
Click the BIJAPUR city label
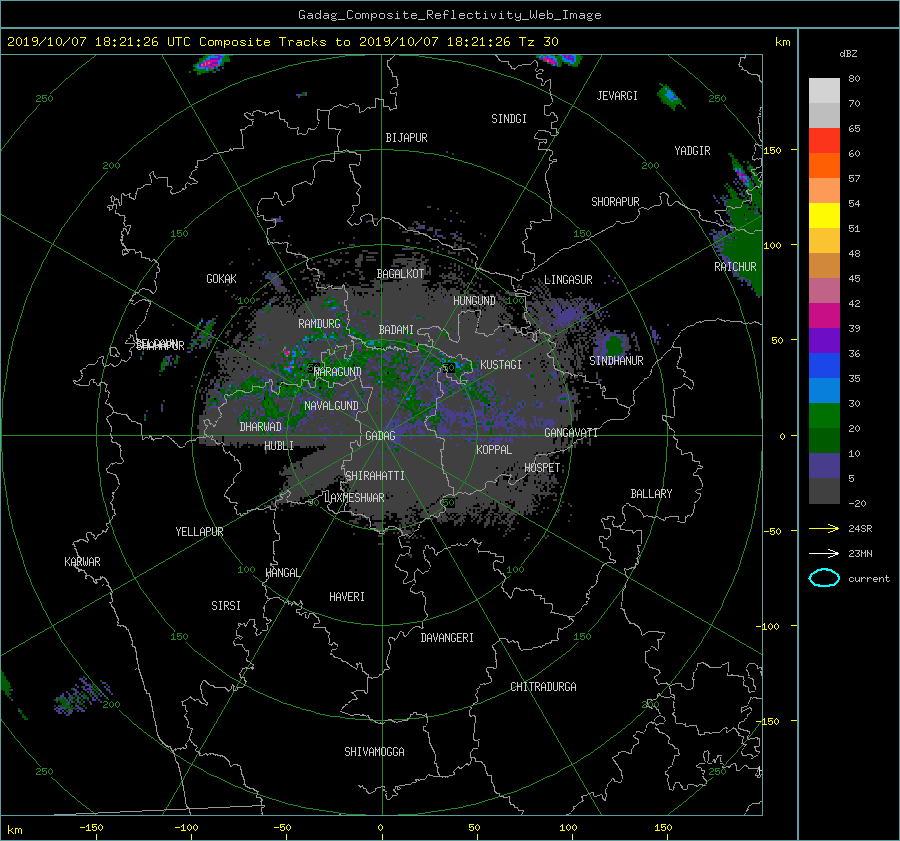(406, 138)
